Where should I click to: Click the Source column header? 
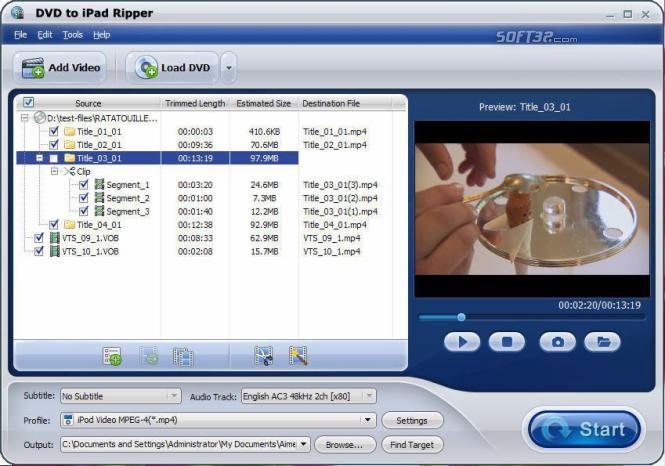[88, 103]
